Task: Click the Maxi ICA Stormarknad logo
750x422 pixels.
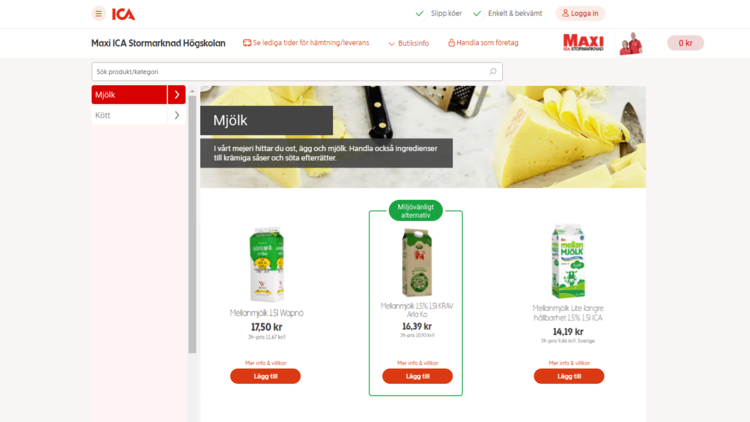Action: (x=583, y=43)
